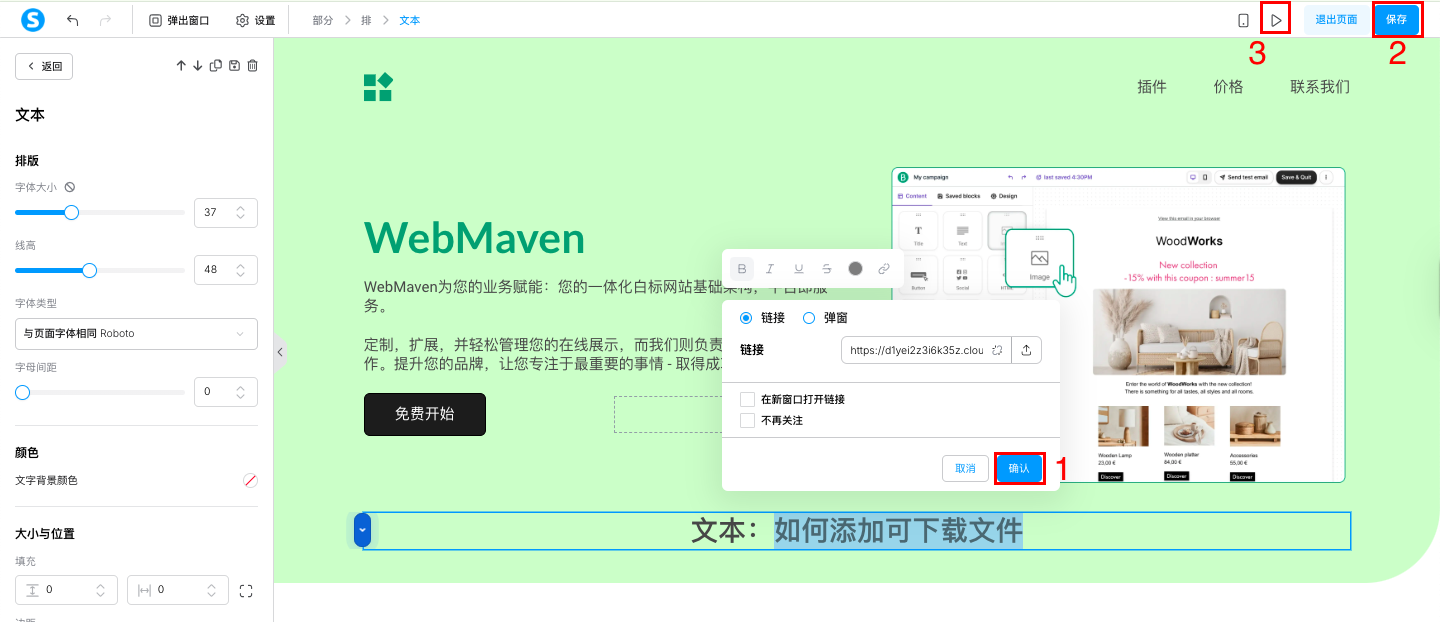1440x622 pixels.
Task: Click the email editor preview image
Action: point(1118,325)
